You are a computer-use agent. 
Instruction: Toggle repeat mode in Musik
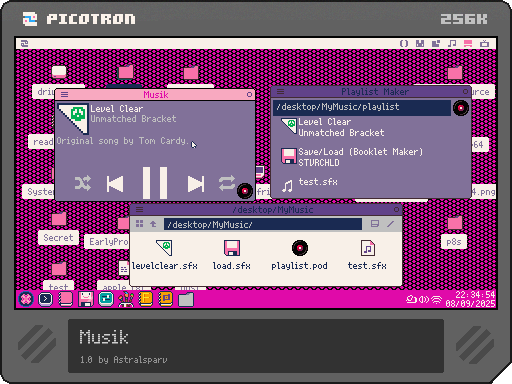pyautogui.click(x=227, y=183)
